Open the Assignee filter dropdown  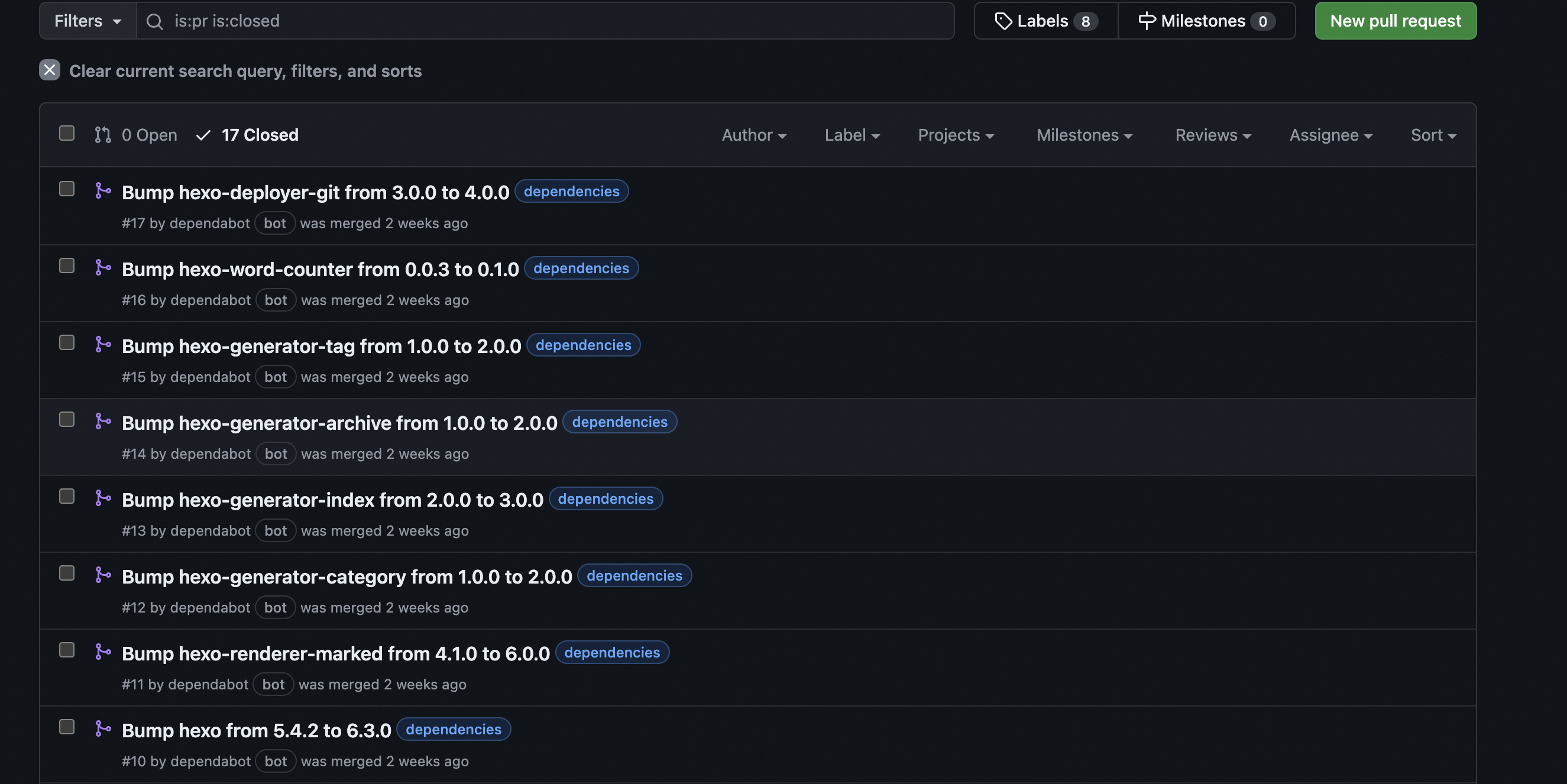tap(1331, 135)
